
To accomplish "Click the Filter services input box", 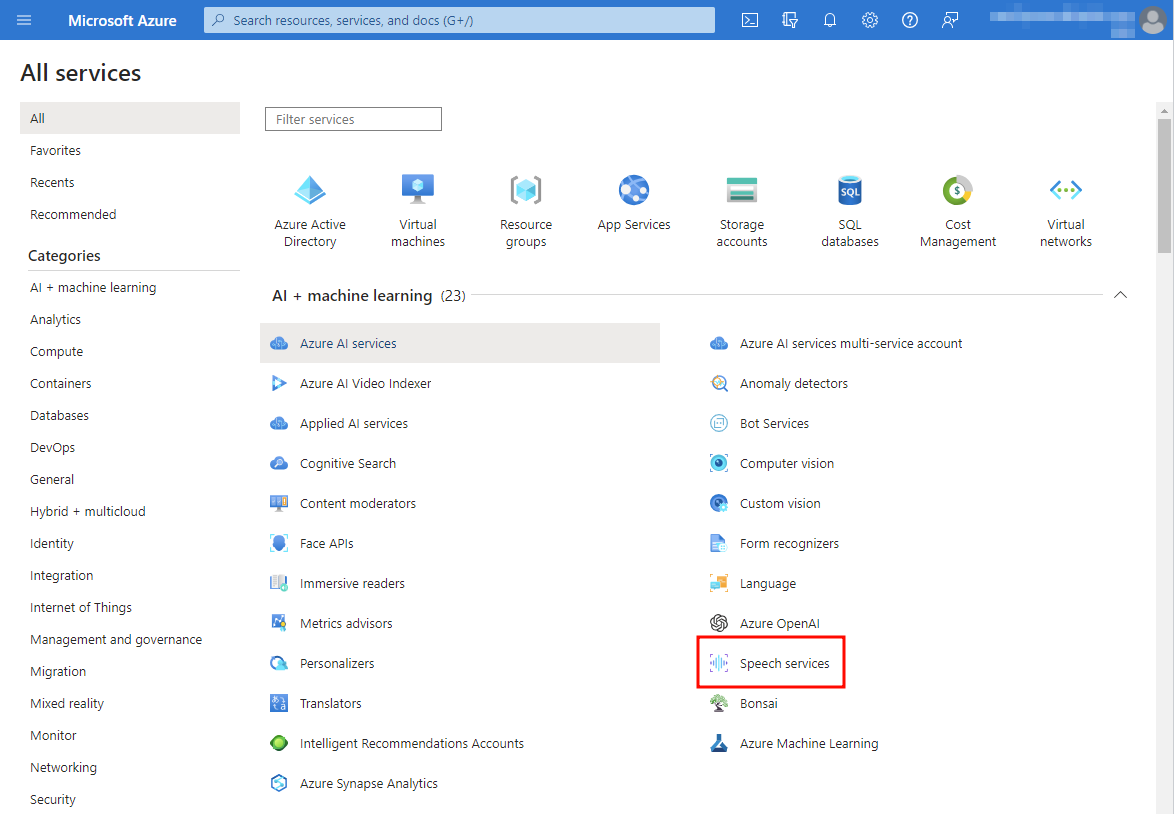I will point(353,119).
